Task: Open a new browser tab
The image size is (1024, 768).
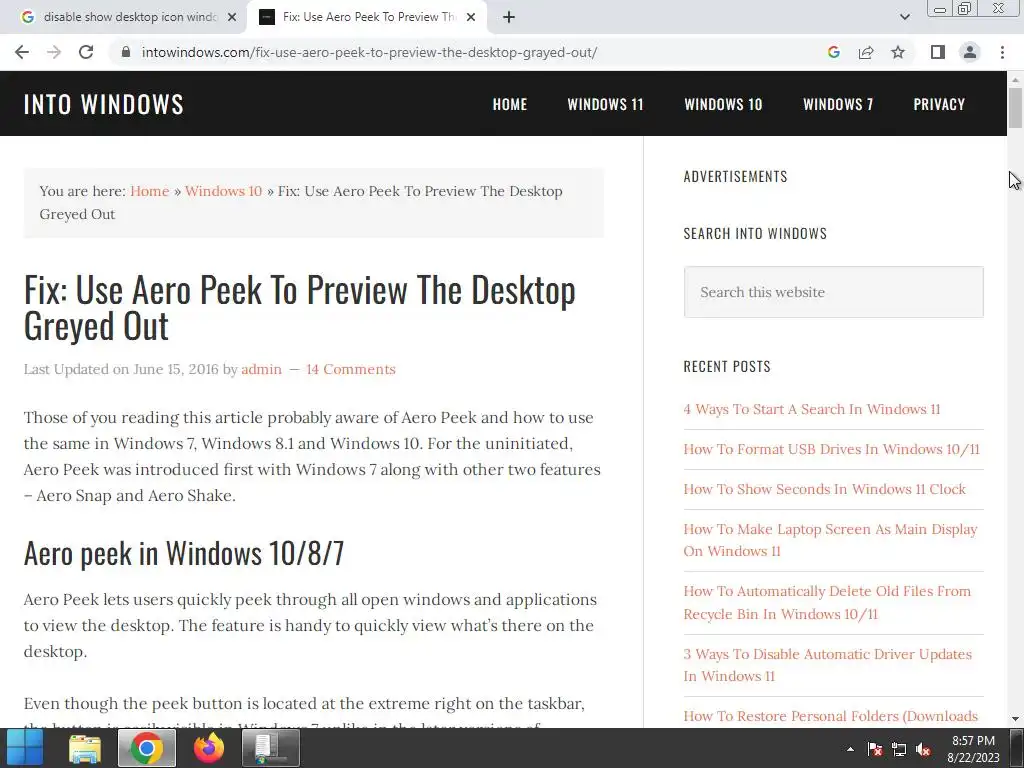Action: point(509,17)
